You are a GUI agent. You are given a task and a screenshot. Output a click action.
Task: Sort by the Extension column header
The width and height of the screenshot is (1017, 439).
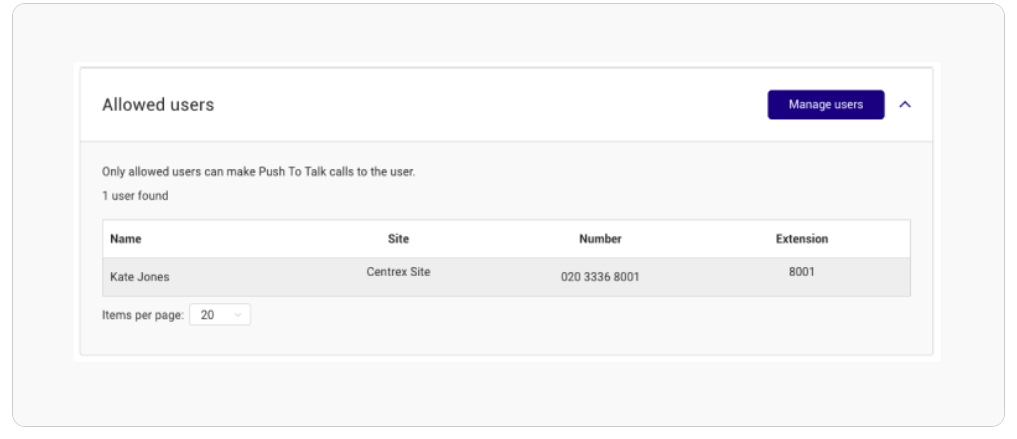[x=802, y=239]
